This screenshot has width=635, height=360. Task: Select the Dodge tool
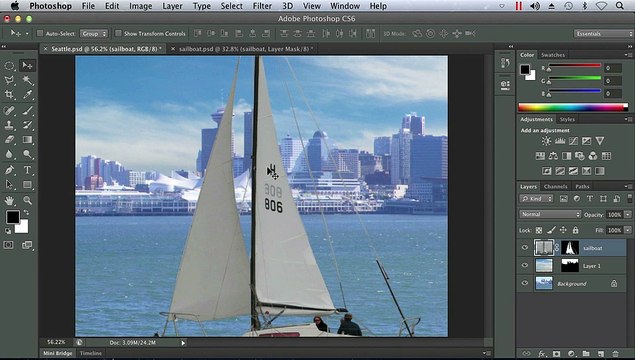(27, 154)
